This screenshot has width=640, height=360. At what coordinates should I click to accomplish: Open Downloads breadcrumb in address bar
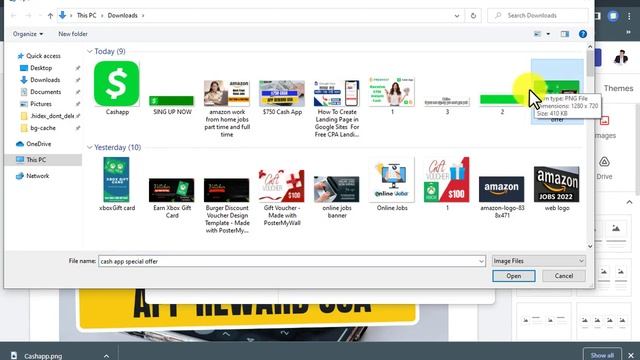122,16
